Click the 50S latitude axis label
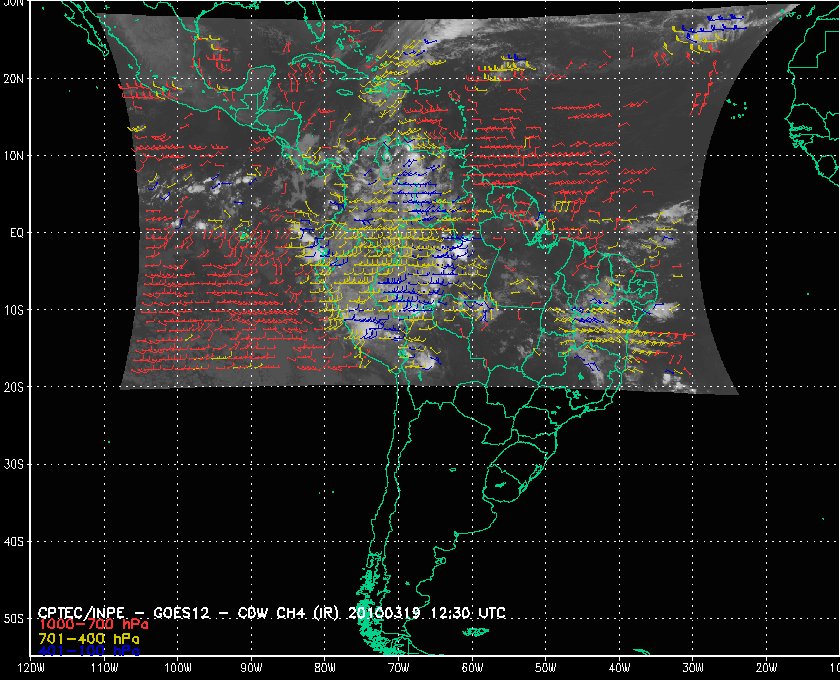Image resolution: width=840 pixels, height=680 pixels. pyautogui.click(x=13, y=619)
